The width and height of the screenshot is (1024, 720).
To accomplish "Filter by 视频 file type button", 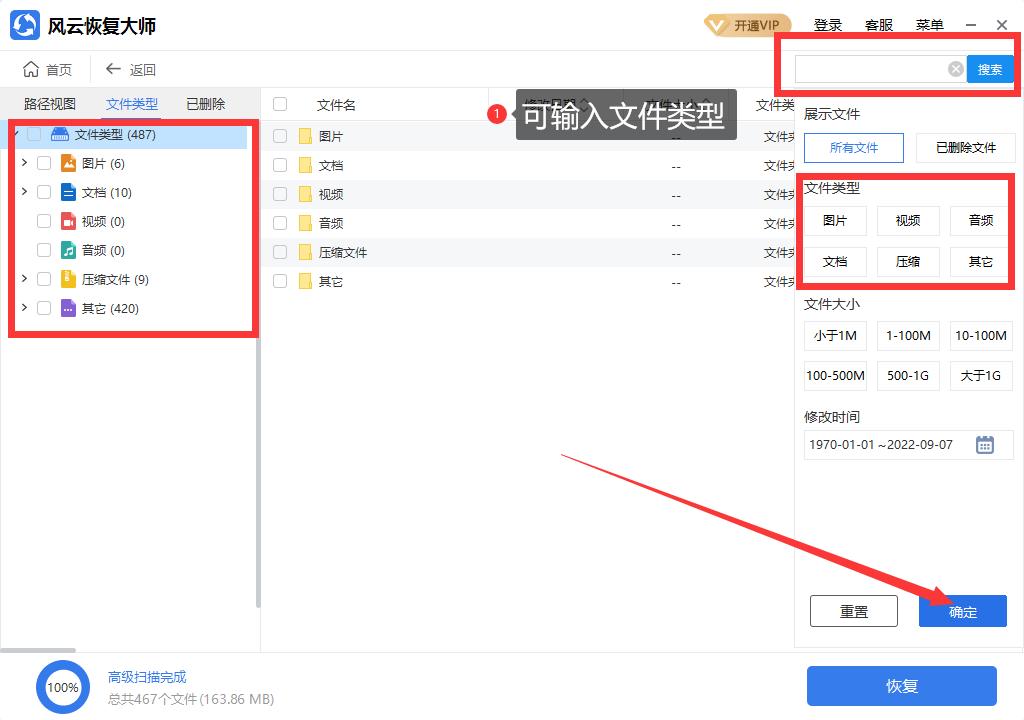I will pos(908,221).
